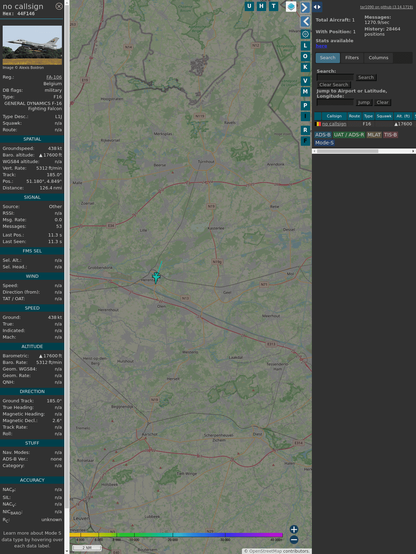This screenshot has width=416, height=554.
Task: Click the altitude color scale bar
Action: 176,535
